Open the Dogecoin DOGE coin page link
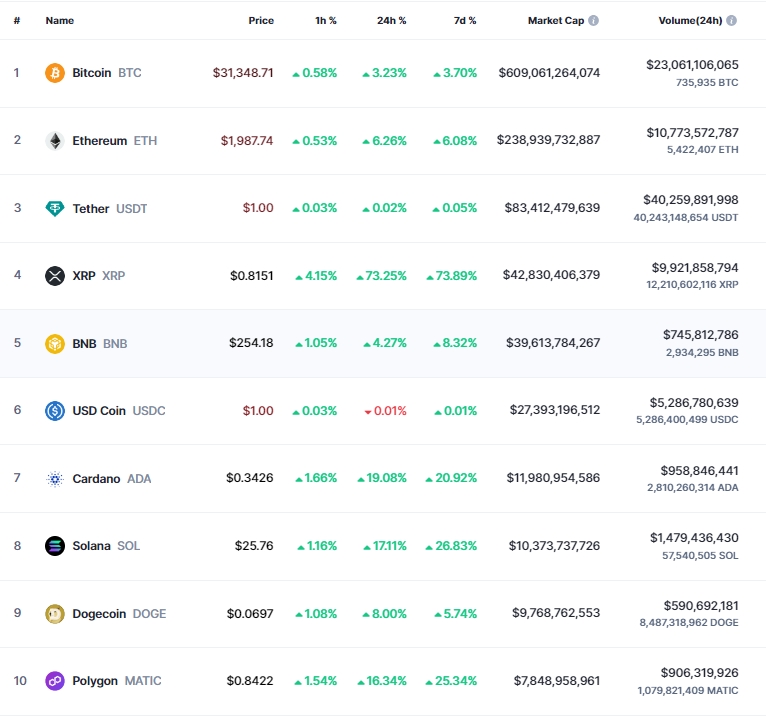The height and width of the screenshot is (721, 766). pyautogui.click(x=119, y=614)
